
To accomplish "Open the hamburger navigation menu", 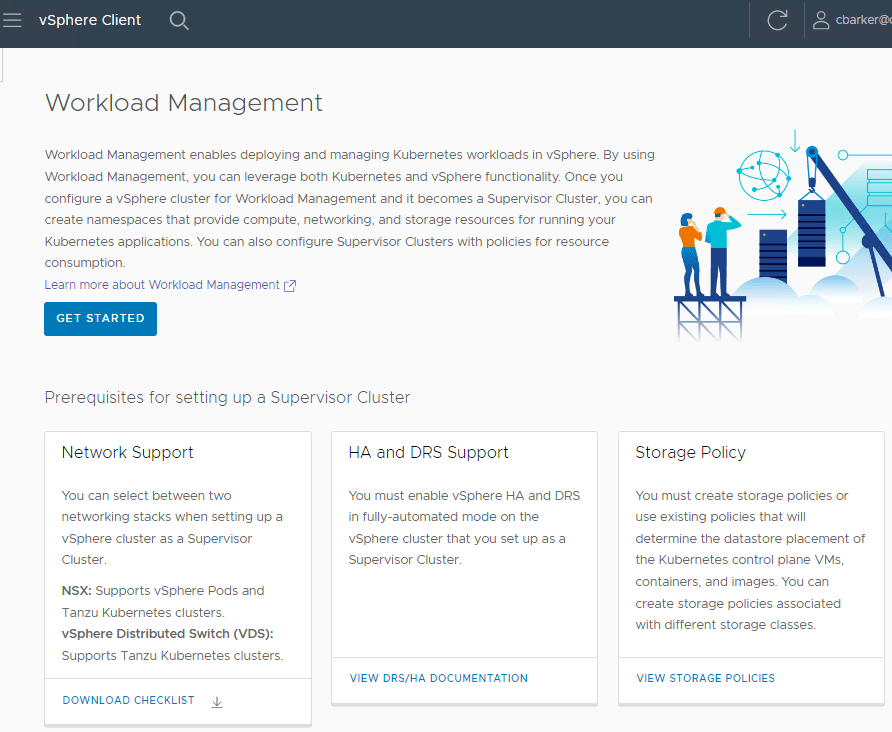I will tap(12, 20).
